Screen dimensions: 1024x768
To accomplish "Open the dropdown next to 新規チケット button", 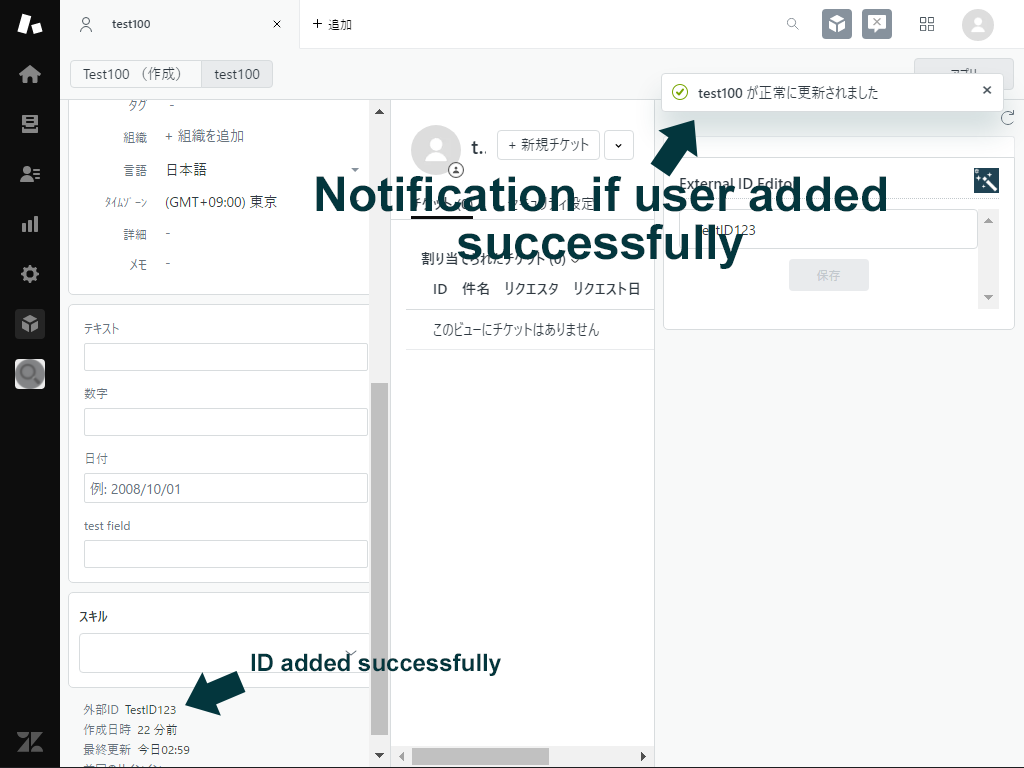I will point(618,144).
